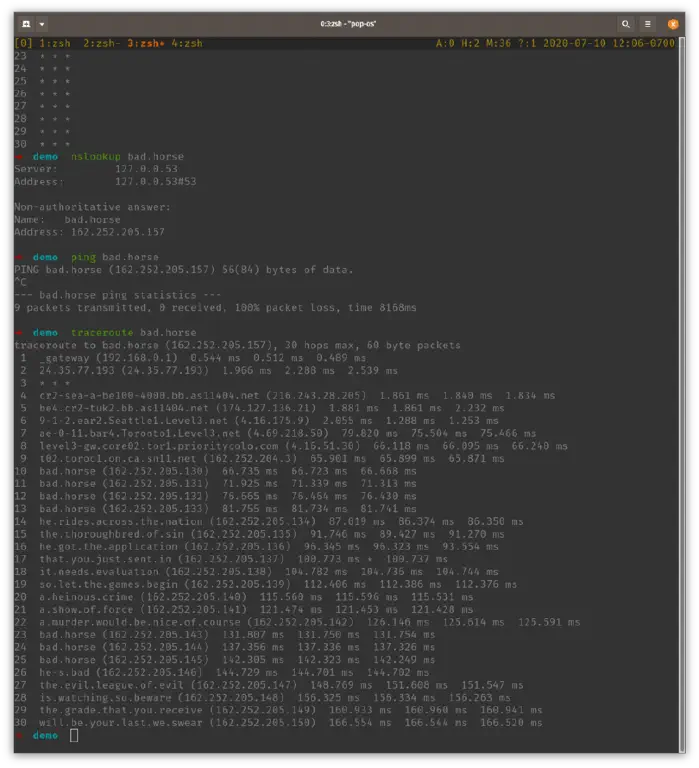Click hop 29 the.grade.that.you.receive
The image size is (699, 768).
(x=121, y=710)
